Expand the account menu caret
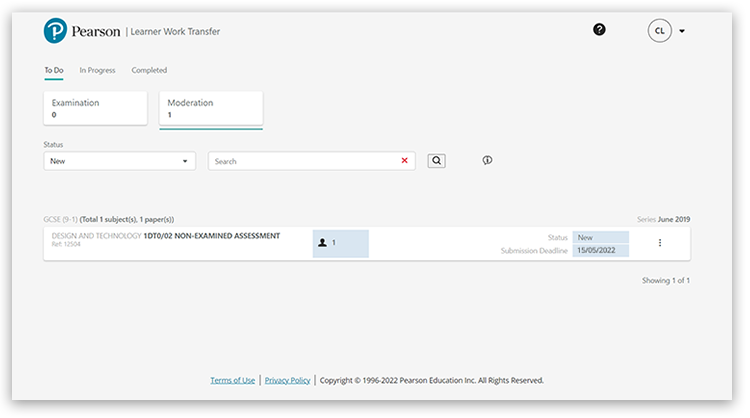 (682, 31)
